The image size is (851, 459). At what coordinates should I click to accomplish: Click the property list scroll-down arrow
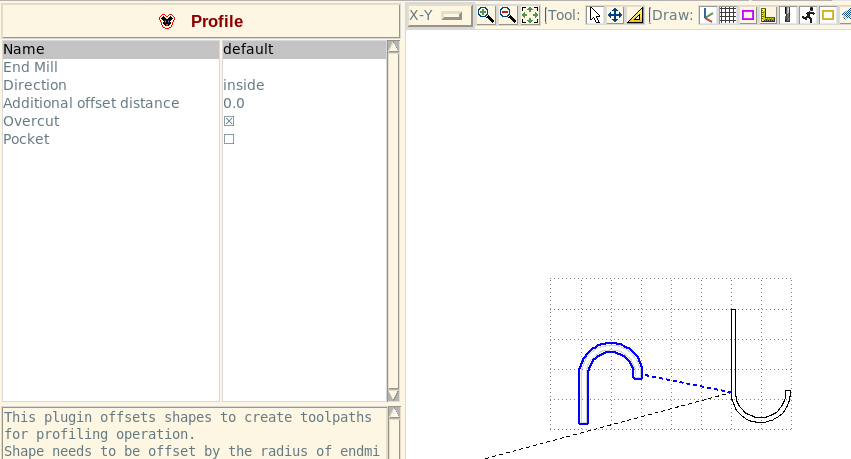[393, 395]
